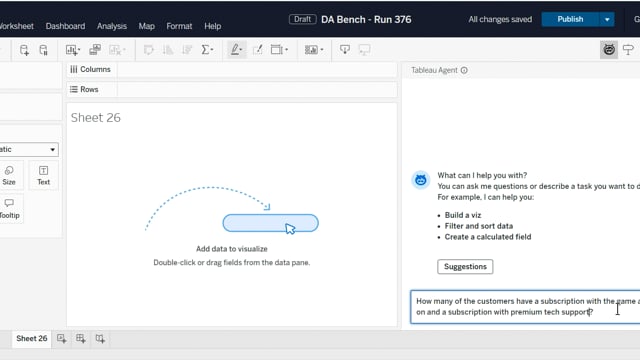This screenshot has width=640, height=360.
Task: Open the Analysis menu
Action: click(x=112, y=26)
